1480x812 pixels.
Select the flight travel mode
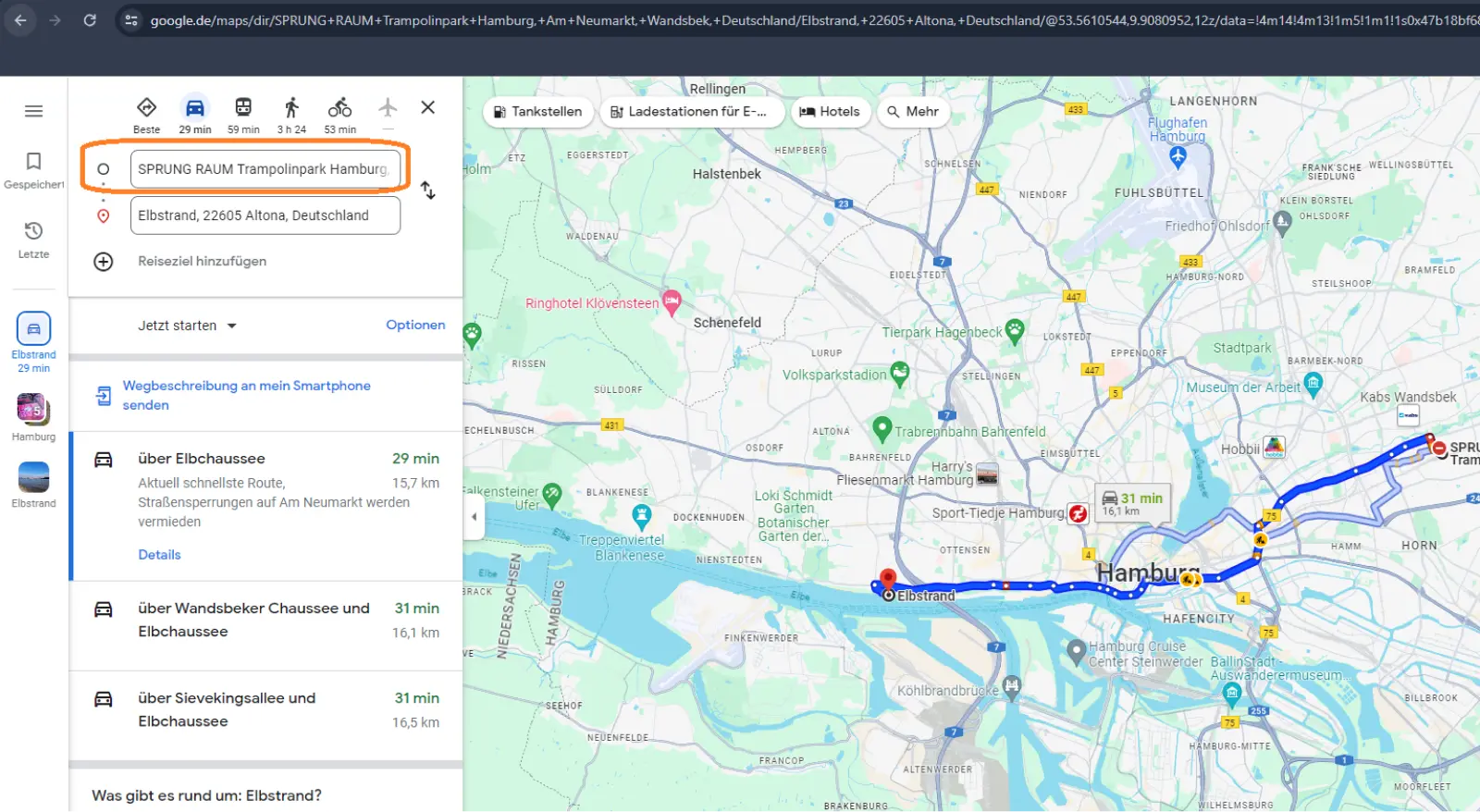coord(388,109)
